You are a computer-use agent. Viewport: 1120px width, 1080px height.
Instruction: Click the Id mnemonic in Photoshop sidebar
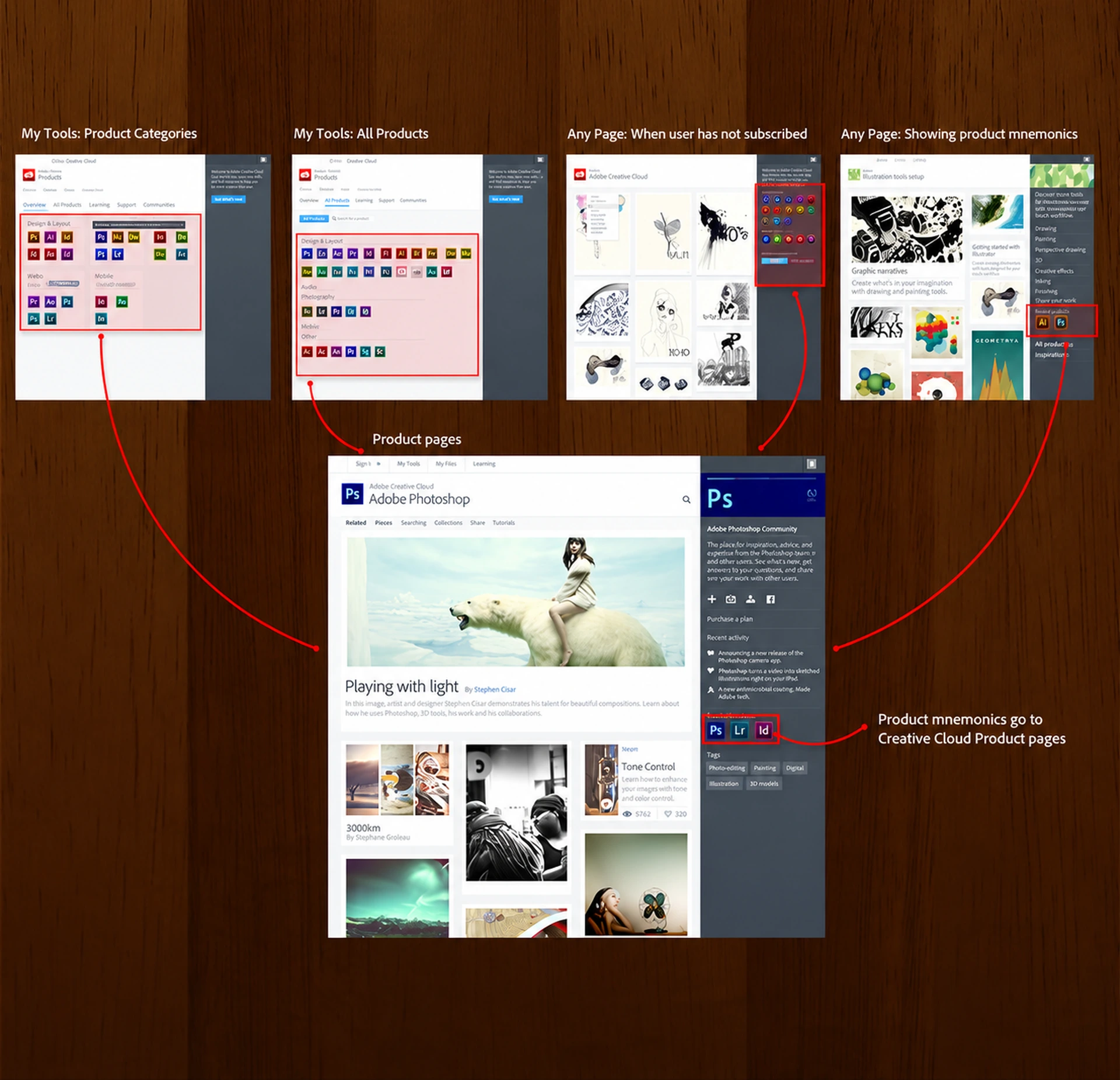click(763, 730)
